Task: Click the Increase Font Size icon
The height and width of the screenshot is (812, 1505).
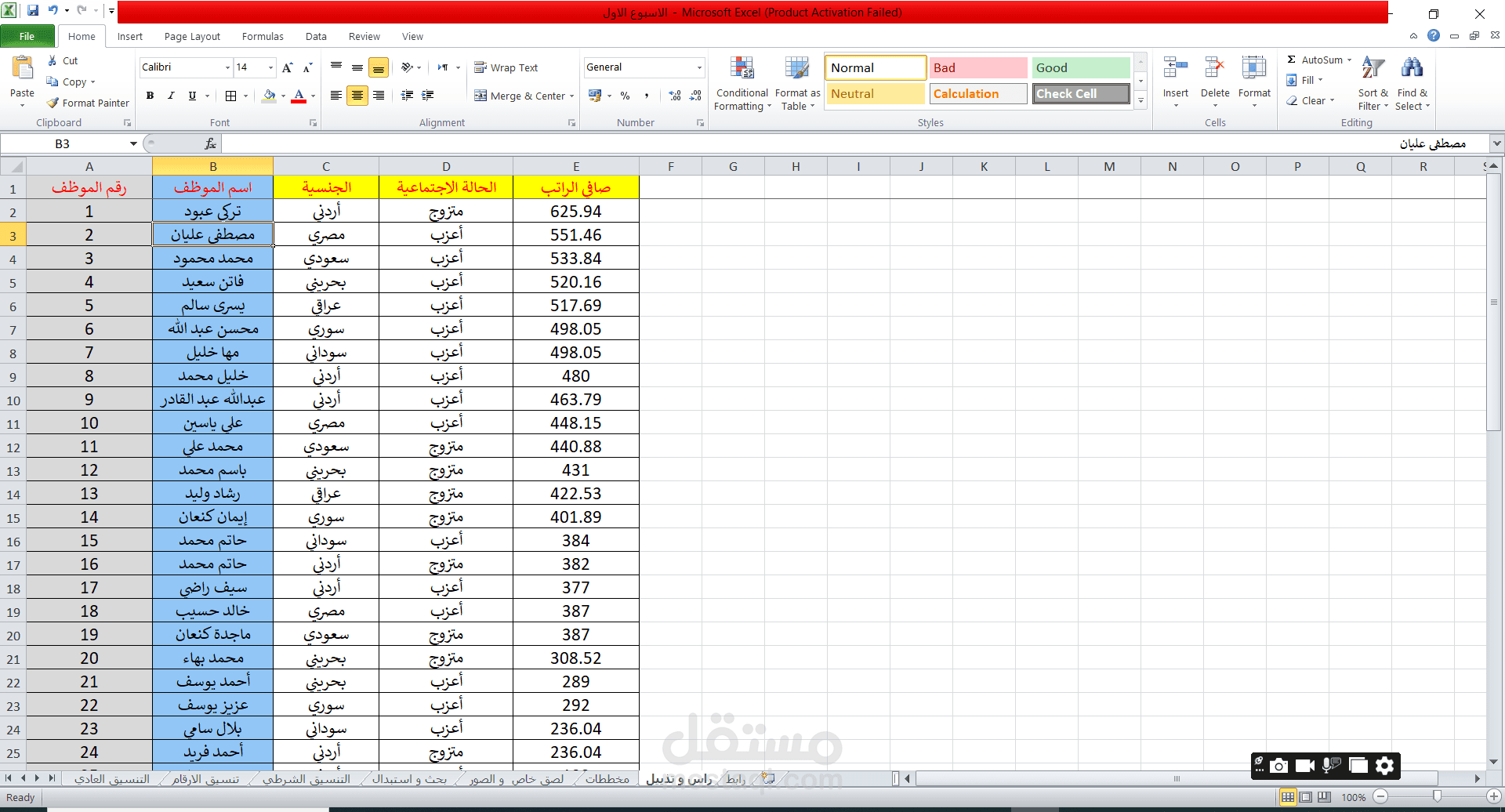Action: pos(288,67)
